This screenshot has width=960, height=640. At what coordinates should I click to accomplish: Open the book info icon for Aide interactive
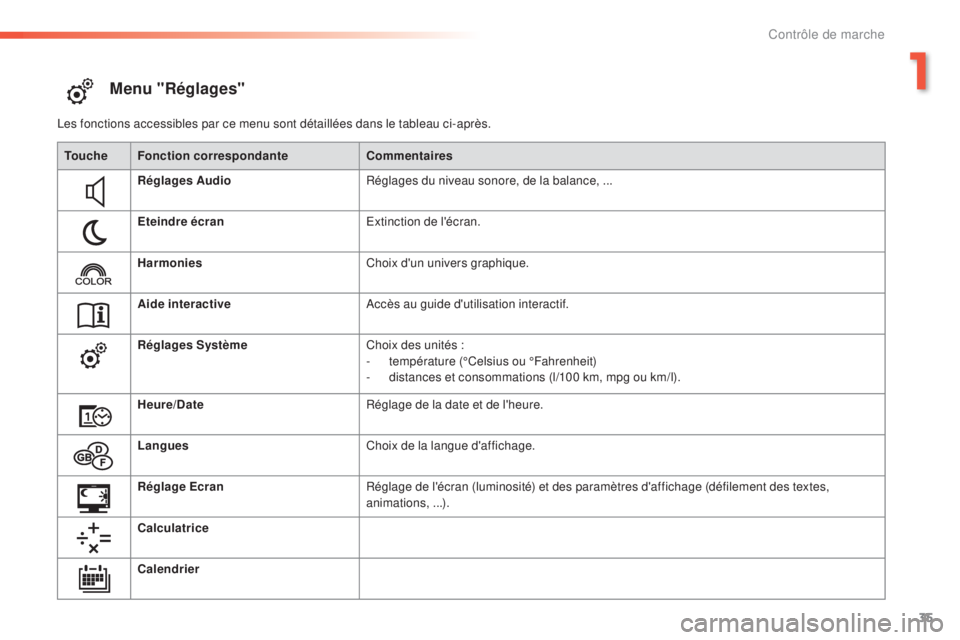[x=93, y=315]
